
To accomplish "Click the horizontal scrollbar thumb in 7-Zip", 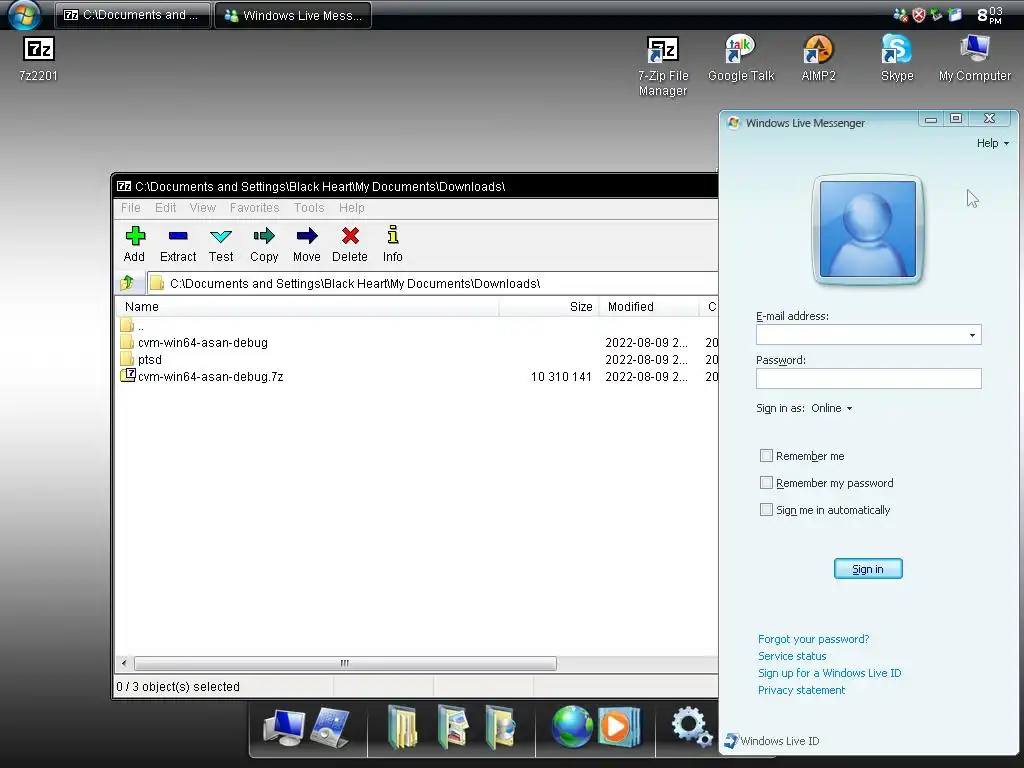I will tap(345, 664).
